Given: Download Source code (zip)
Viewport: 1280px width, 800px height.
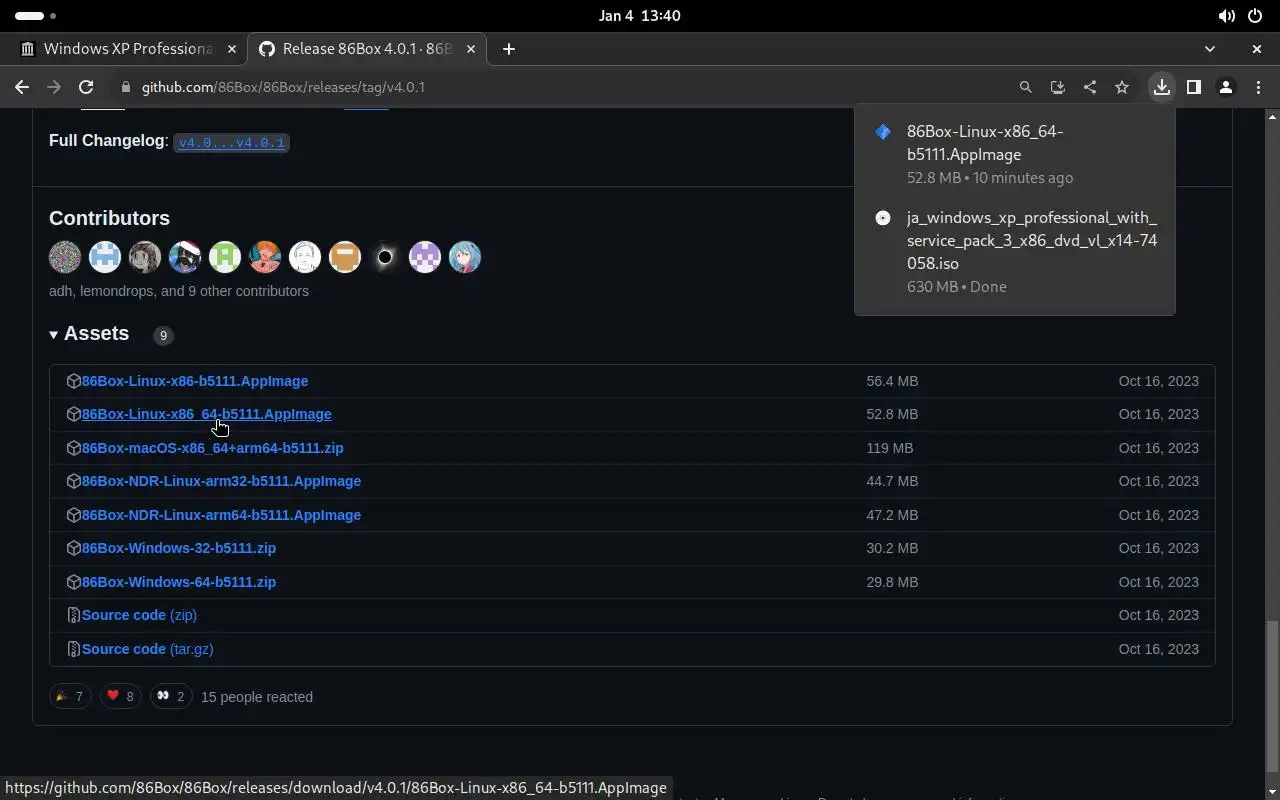Looking at the screenshot, I should (139, 615).
